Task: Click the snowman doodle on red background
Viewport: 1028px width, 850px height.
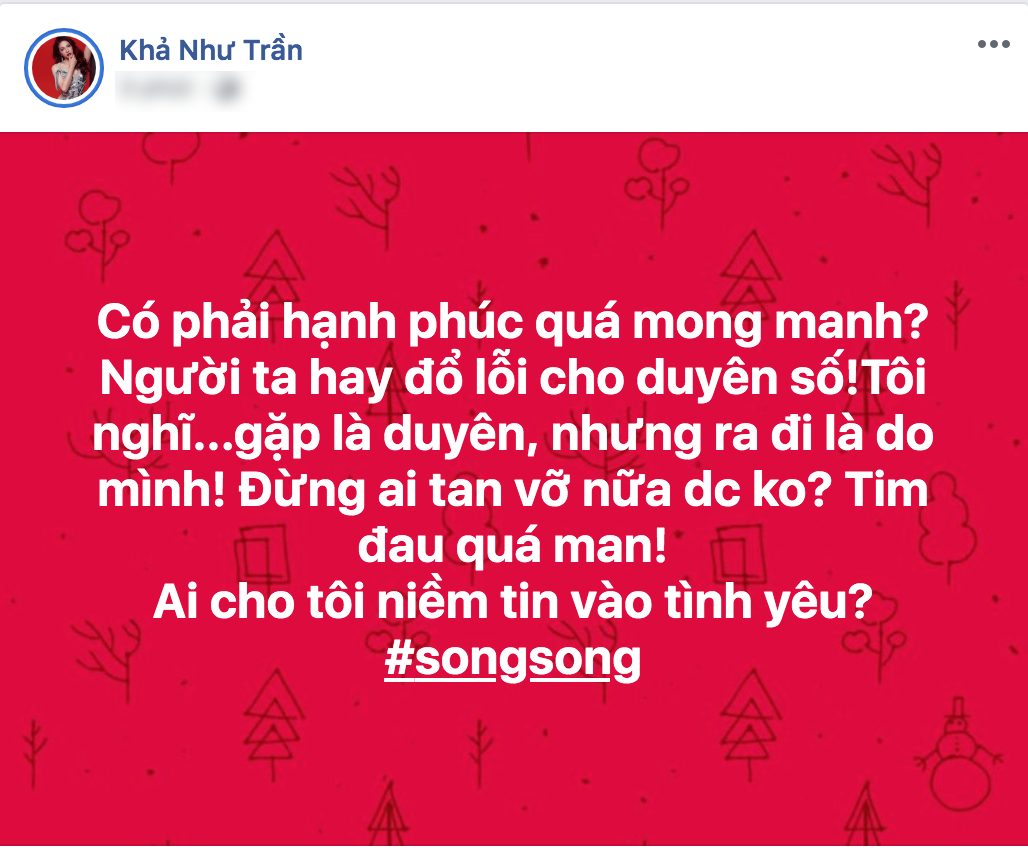Action: click(x=959, y=754)
